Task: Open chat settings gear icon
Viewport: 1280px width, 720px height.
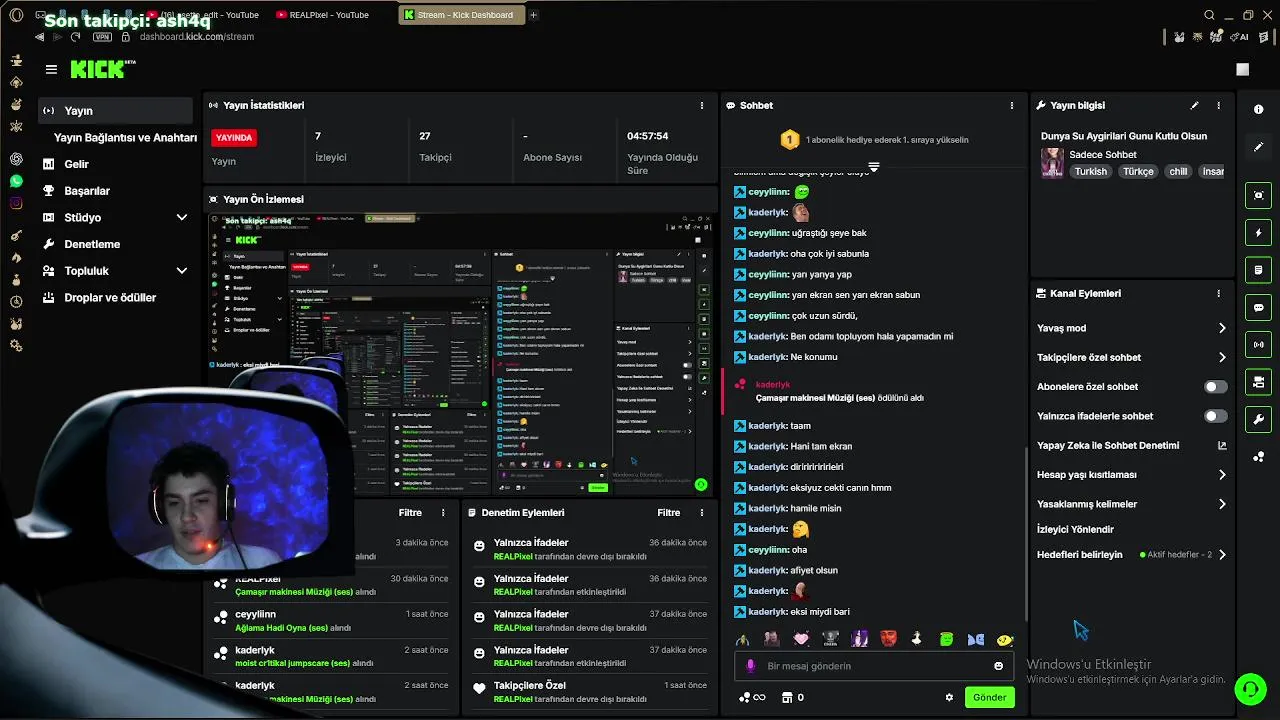Action: (949, 697)
